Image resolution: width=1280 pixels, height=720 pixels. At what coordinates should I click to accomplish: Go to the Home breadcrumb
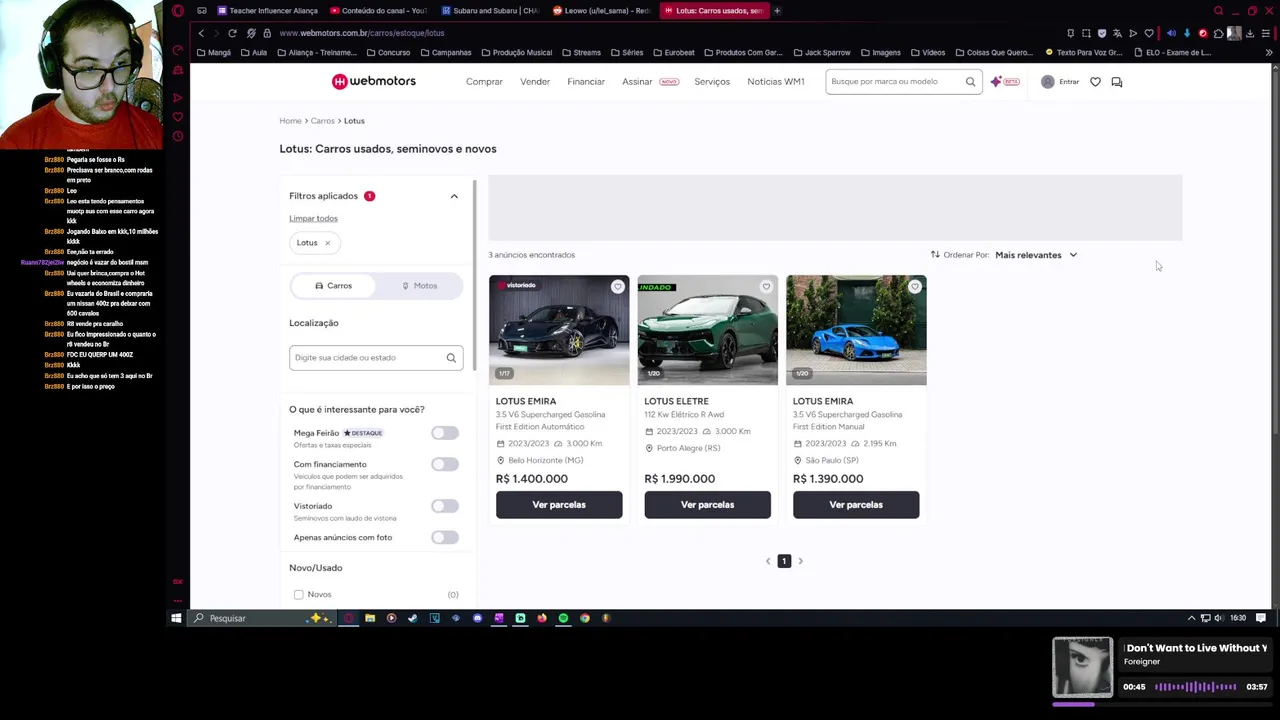[290, 121]
